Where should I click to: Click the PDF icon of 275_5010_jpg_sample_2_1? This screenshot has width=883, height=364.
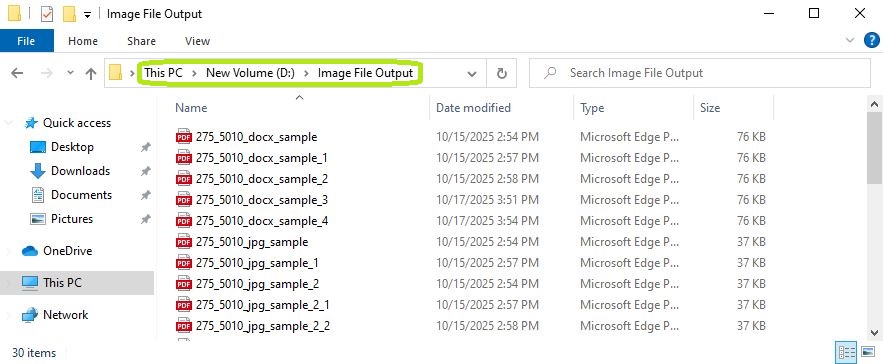click(184, 305)
